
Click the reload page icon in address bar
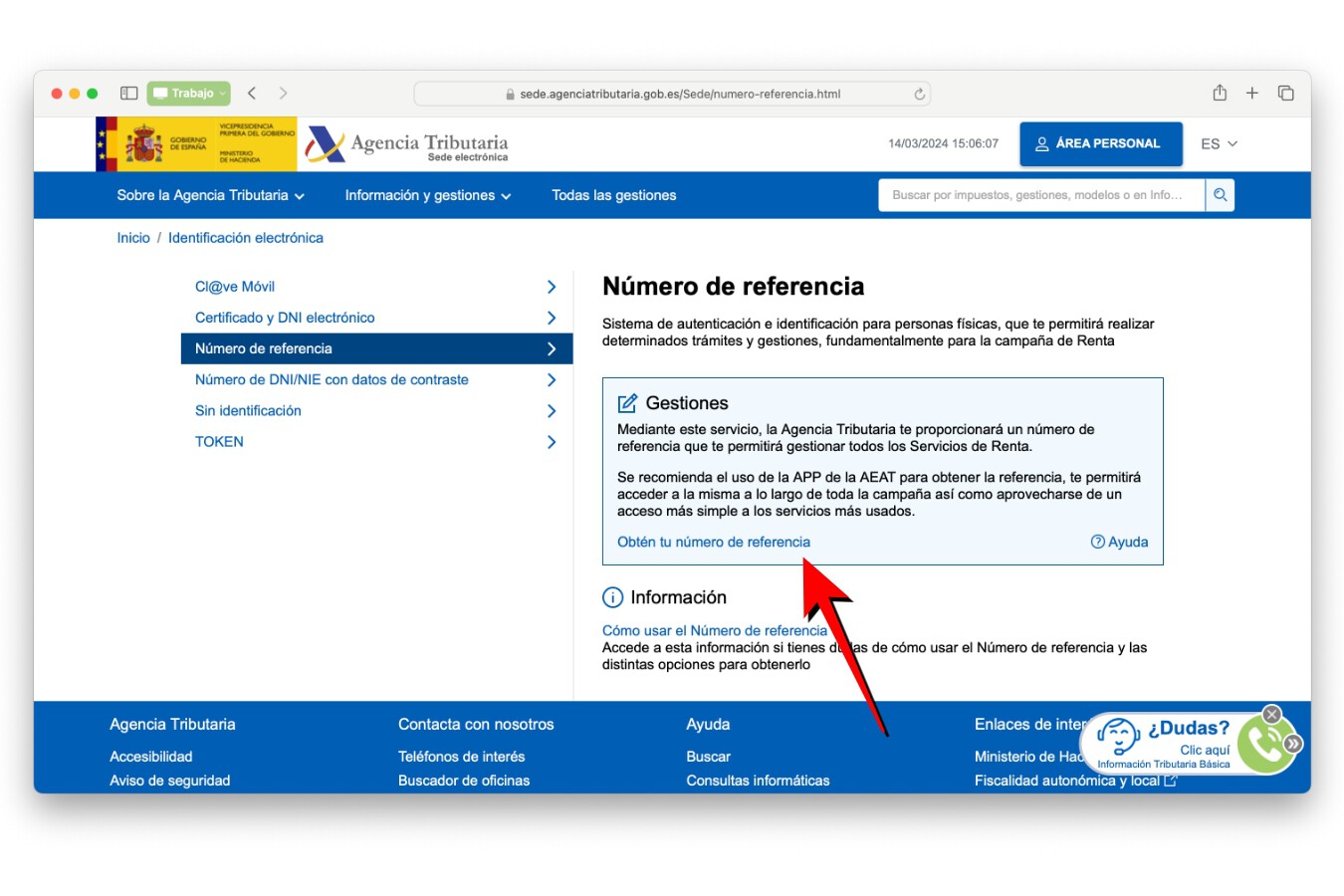919,95
